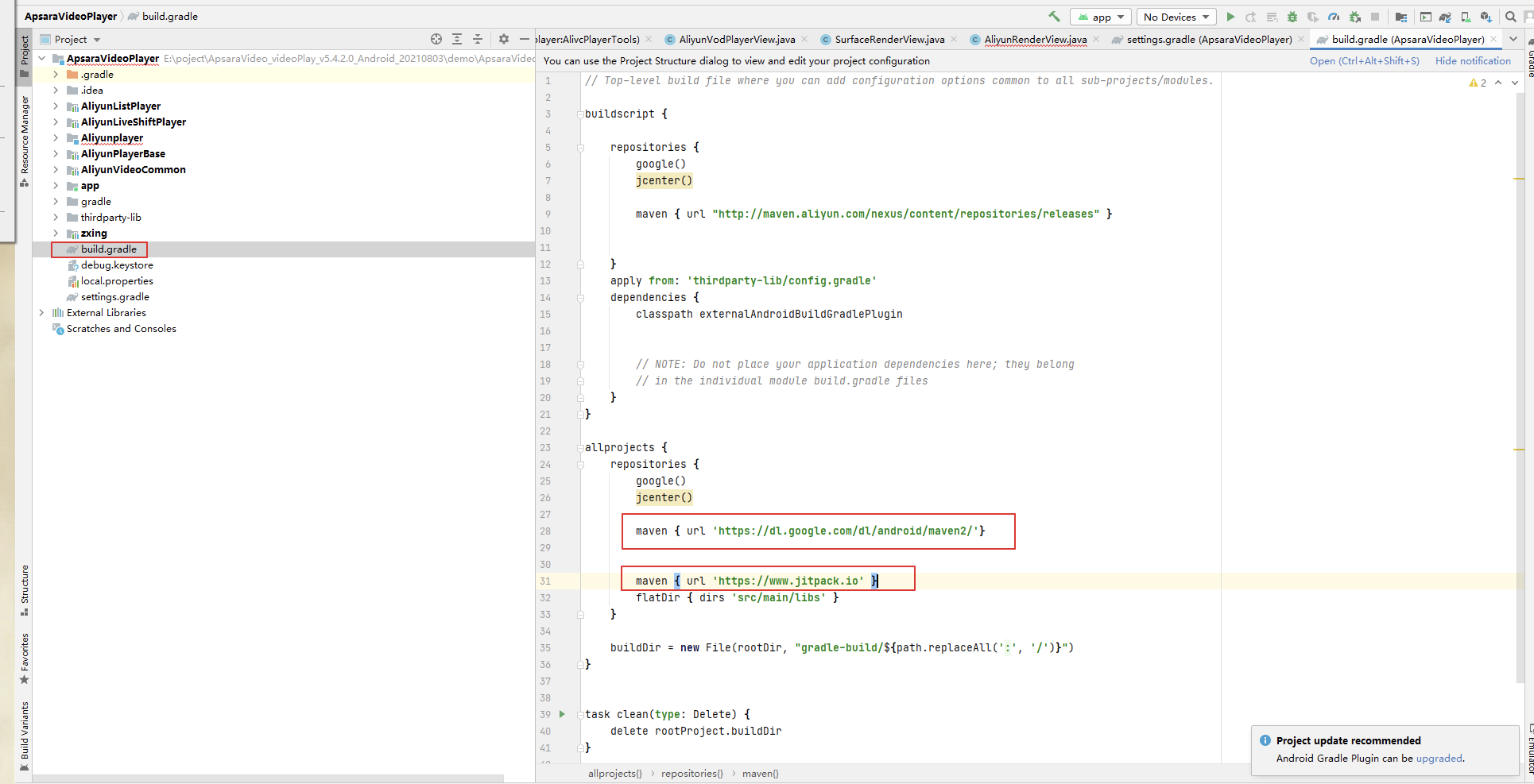Screen dimensions: 1534x784
Task: Click run gutter icon for task clean
Action: click(x=563, y=714)
